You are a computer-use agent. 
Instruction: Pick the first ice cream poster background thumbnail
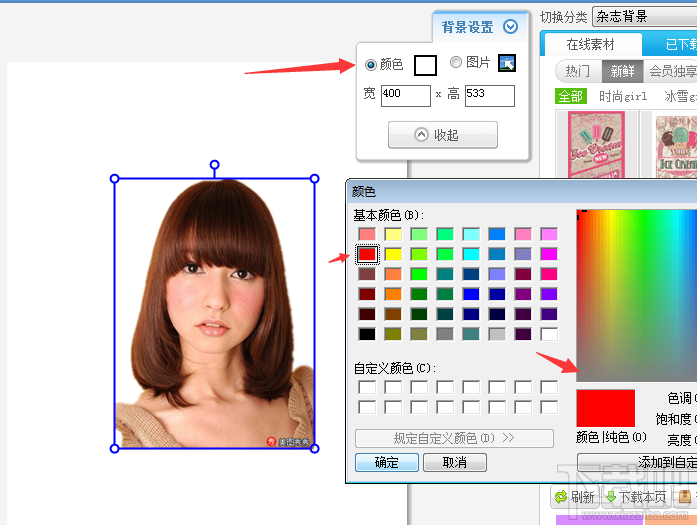coord(597,144)
